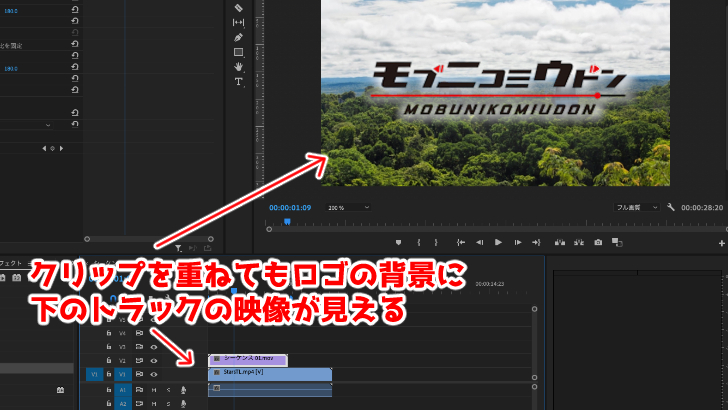Open the Effect Controls dropdown chevron

tap(48, 125)
